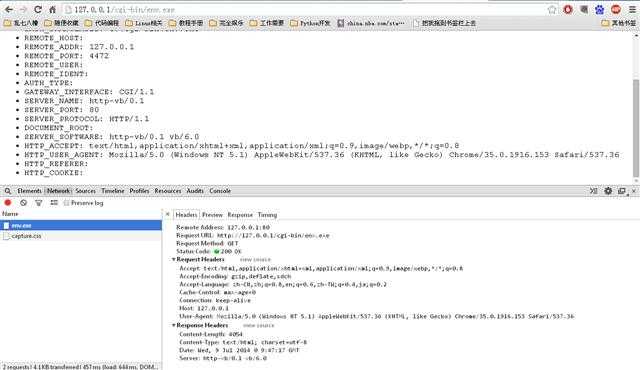Click the red circular extension icon beside the star
The height and width of the screenshot is (370, 640).
click(568, 9)
